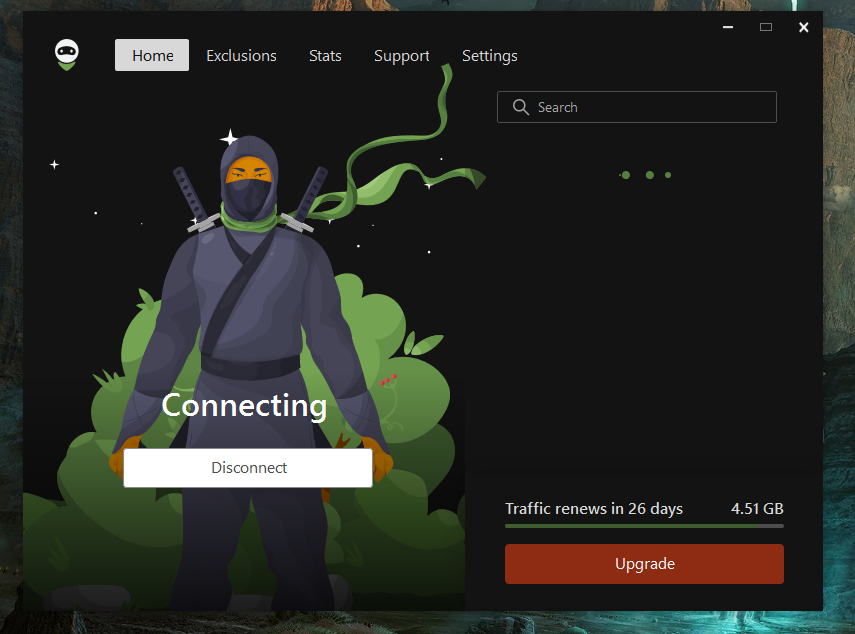Click the Disconnect button
The image size is (855, 634).
point(248,468)
